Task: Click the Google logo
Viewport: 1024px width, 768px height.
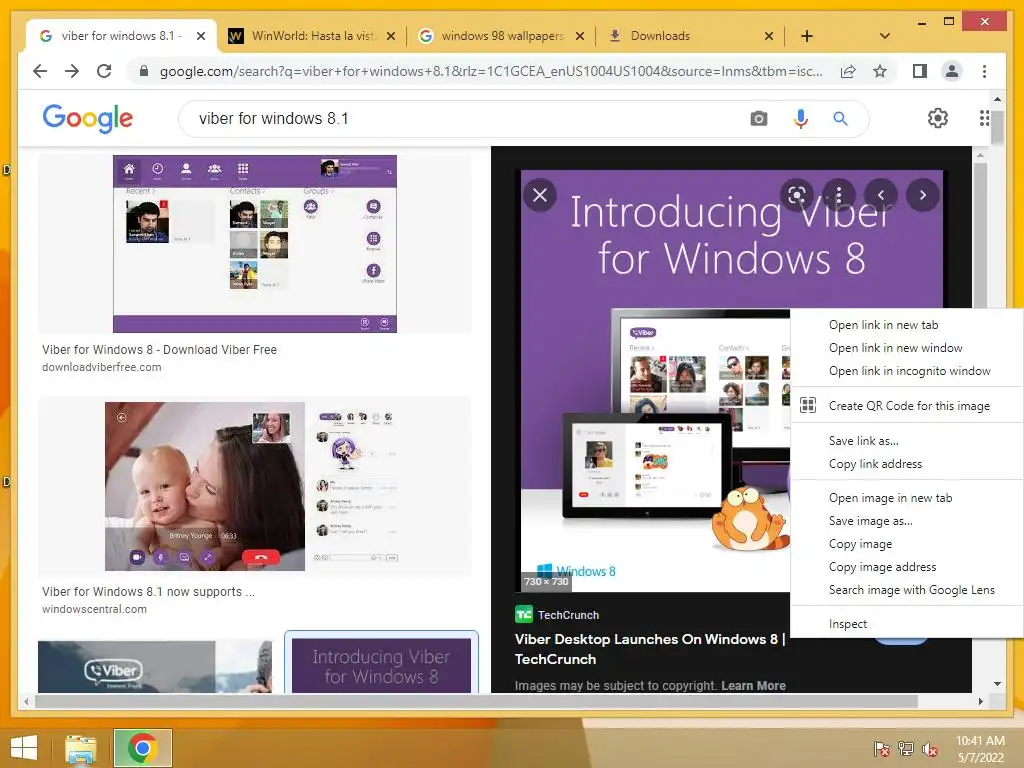Action: click(x=88, y=118)
